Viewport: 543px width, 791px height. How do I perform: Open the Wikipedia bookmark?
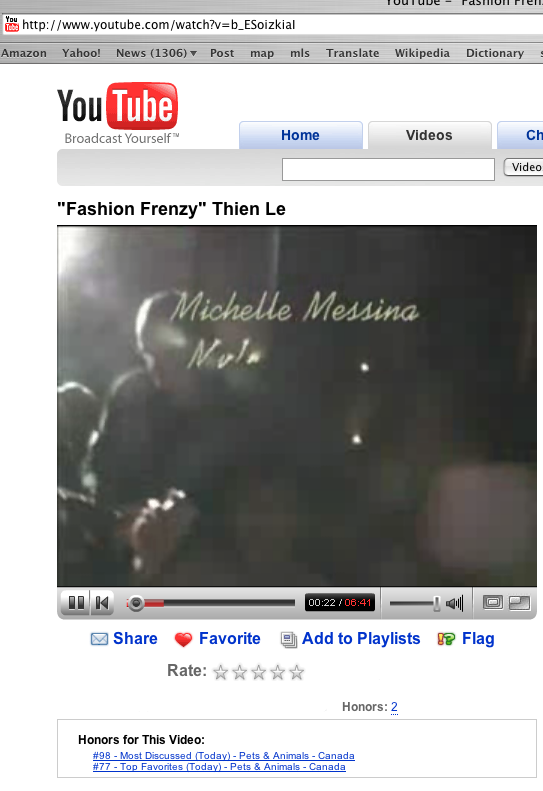[422, 53]
